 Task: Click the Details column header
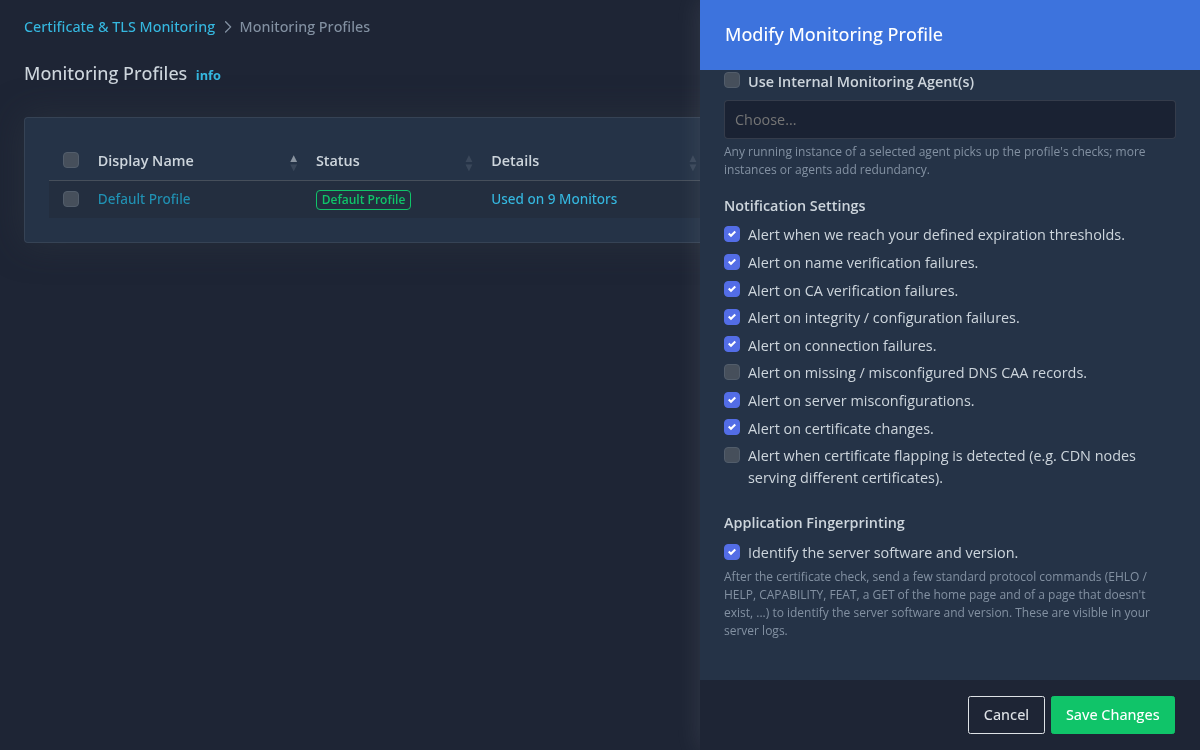coord(515,161)
